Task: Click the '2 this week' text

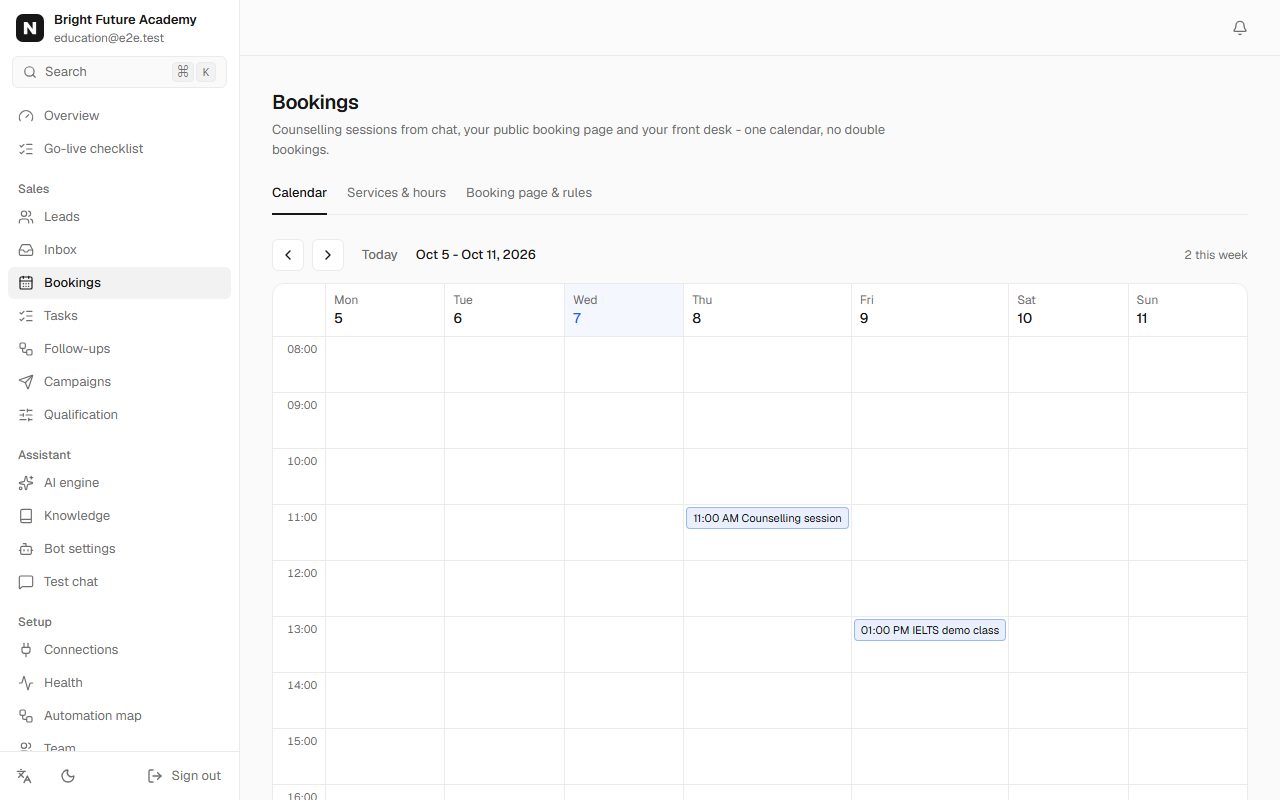Action: click(1216, 255)
